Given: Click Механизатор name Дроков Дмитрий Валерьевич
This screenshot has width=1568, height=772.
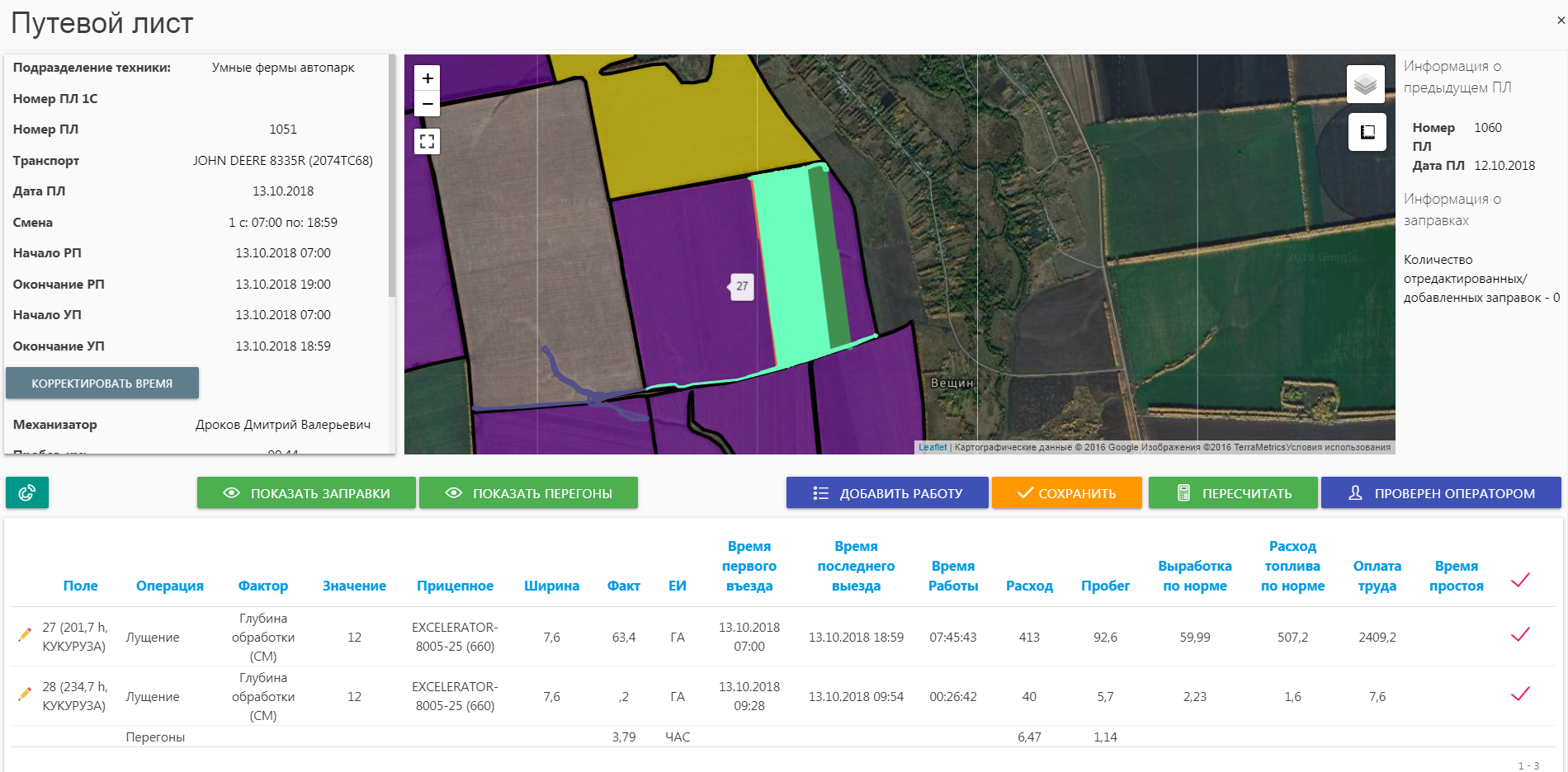Looking at the screenshot, I should tap(283, 424).
